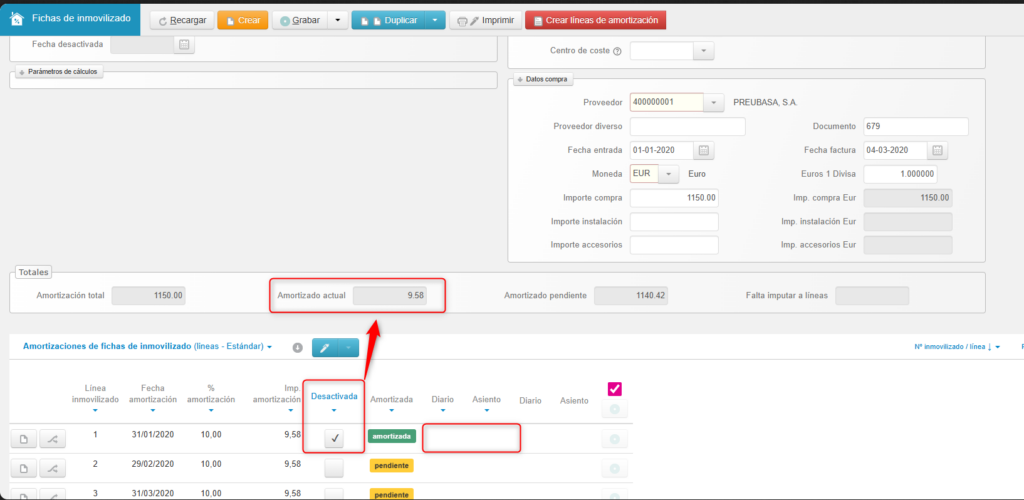The width and height of the screenshot is (1024, 500).
Task: Click the blue pencil edit button
Action: (326, 347)
